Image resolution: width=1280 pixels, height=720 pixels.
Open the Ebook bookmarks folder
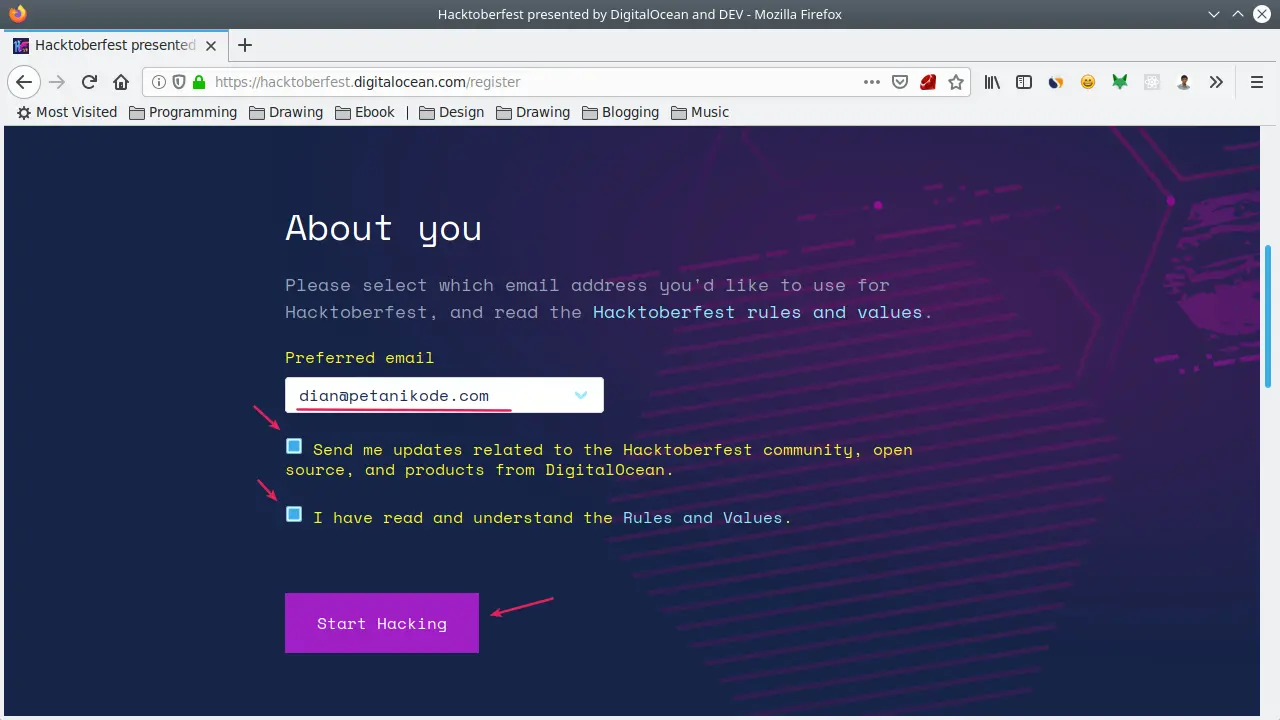coord(365,112)
